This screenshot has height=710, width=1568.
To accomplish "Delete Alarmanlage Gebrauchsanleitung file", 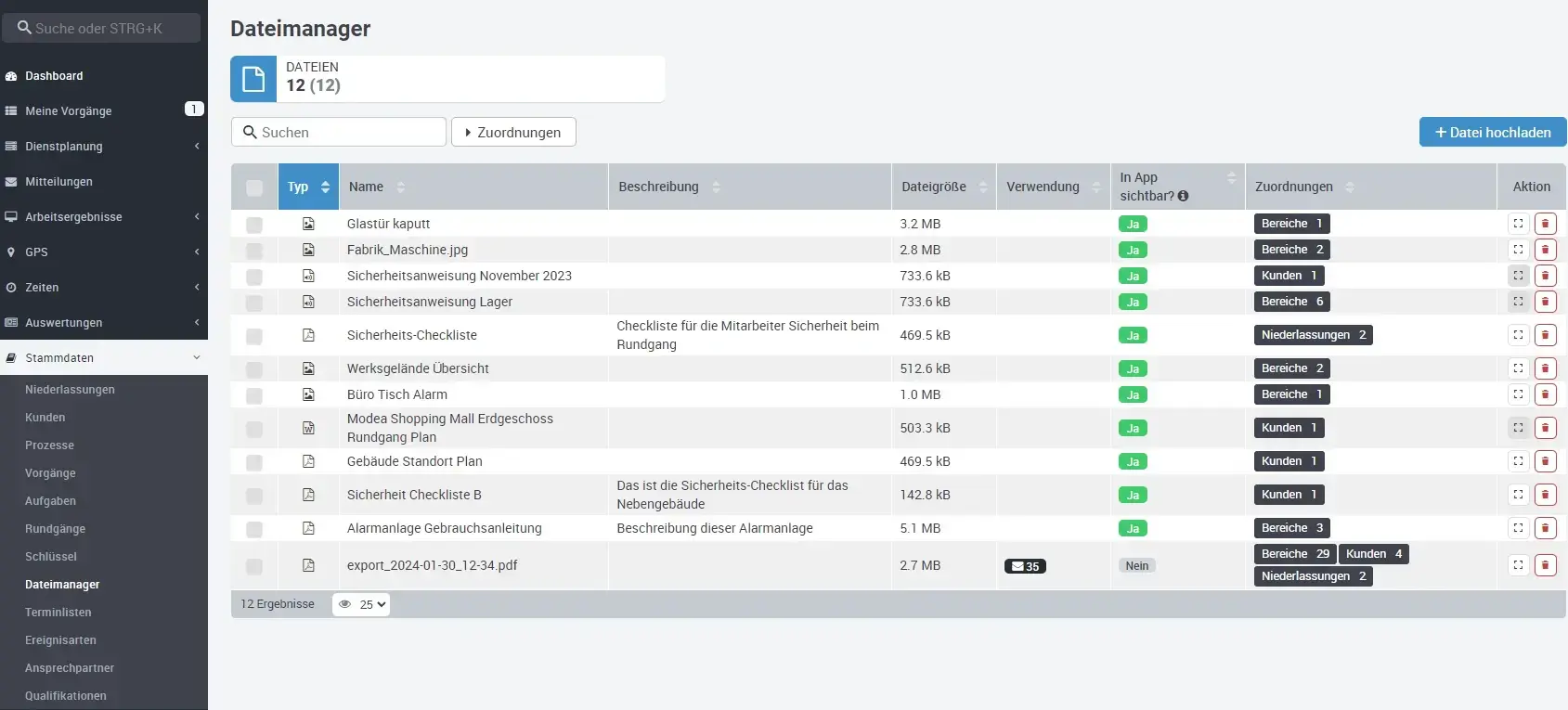I will (x=1545, y=528).
